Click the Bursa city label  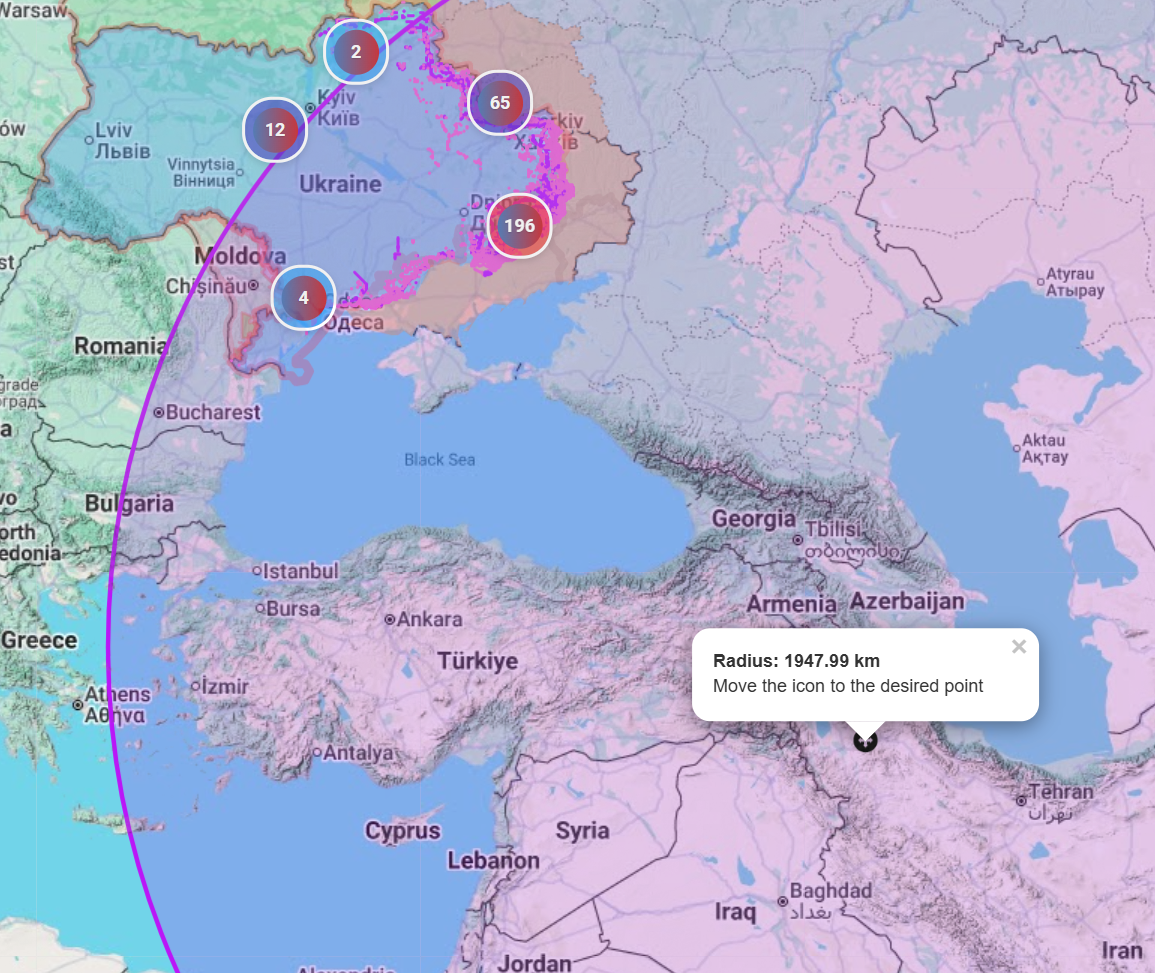pos(293,608)
